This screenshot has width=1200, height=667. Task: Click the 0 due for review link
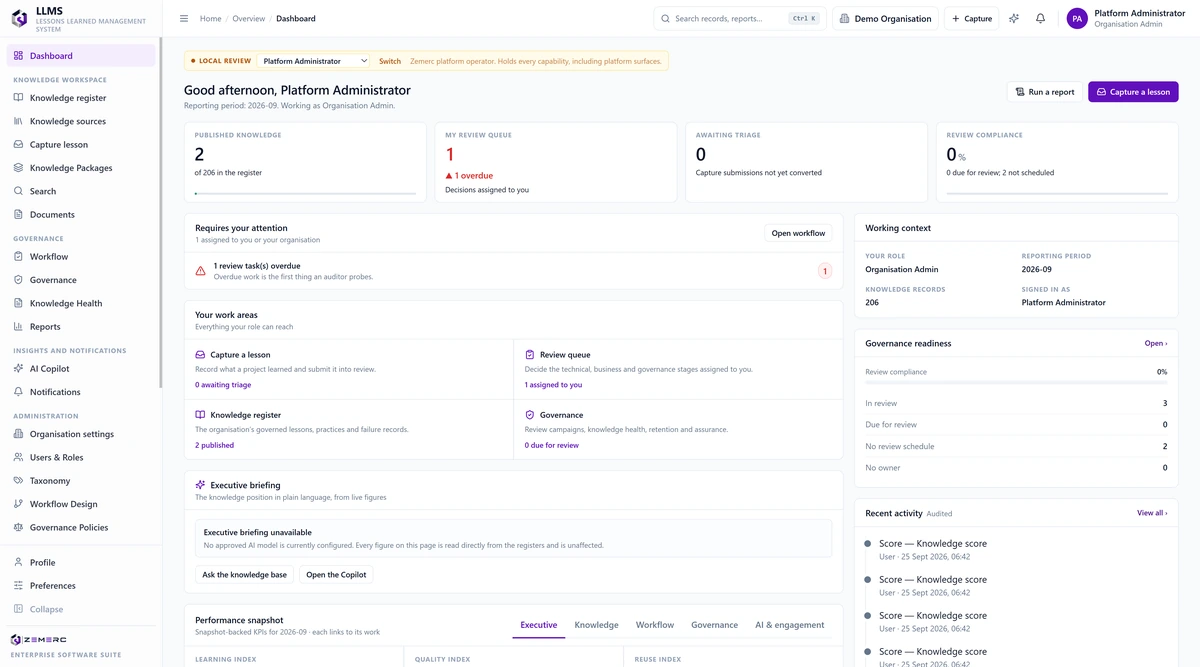[551, 445]
